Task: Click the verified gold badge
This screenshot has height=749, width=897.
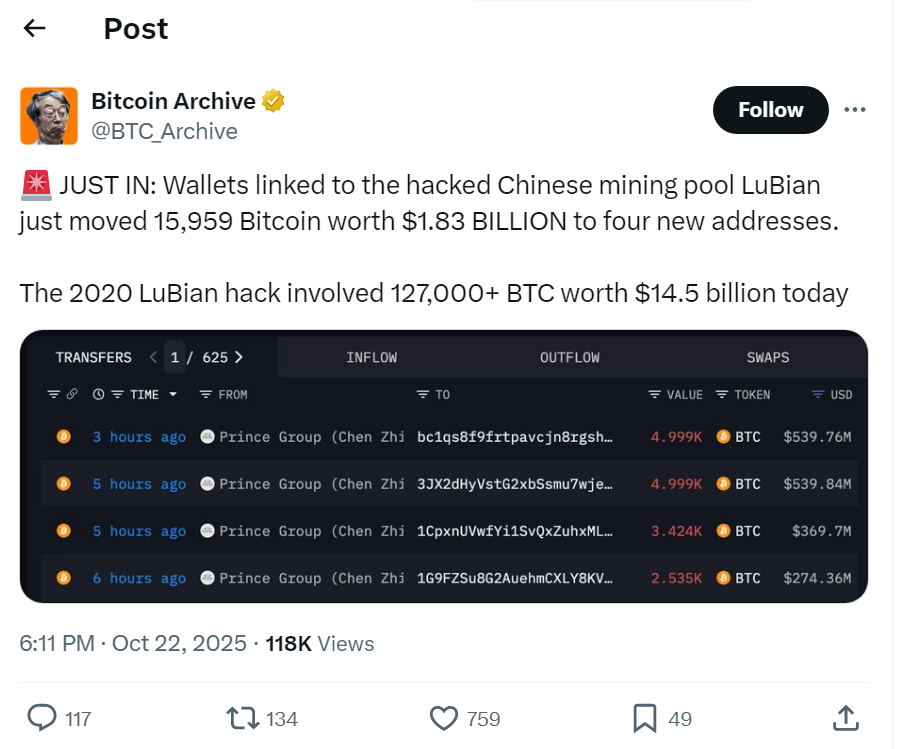Action: [x=273, y=101]
